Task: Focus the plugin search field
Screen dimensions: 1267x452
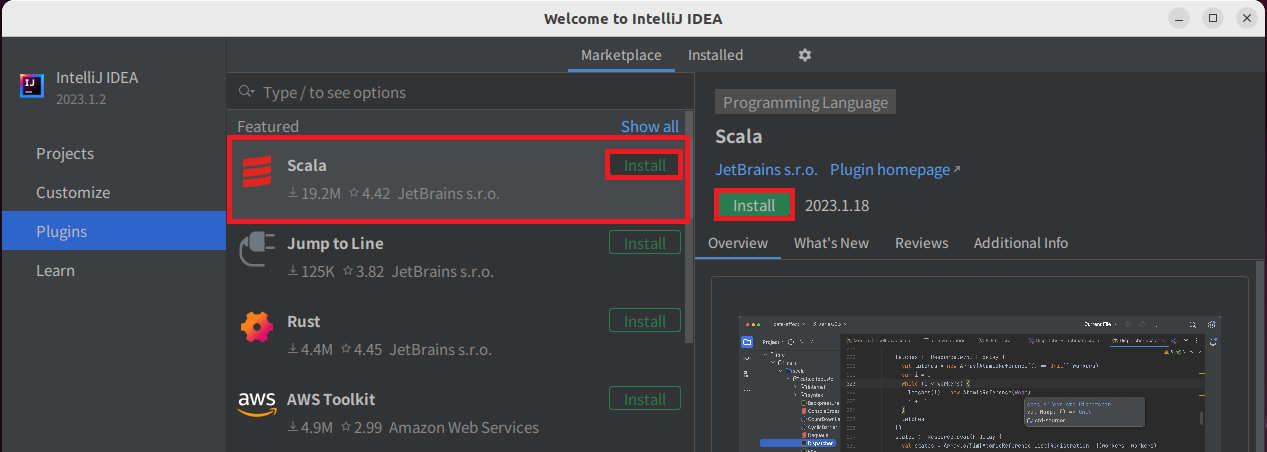Action: [x=460, y=92]
